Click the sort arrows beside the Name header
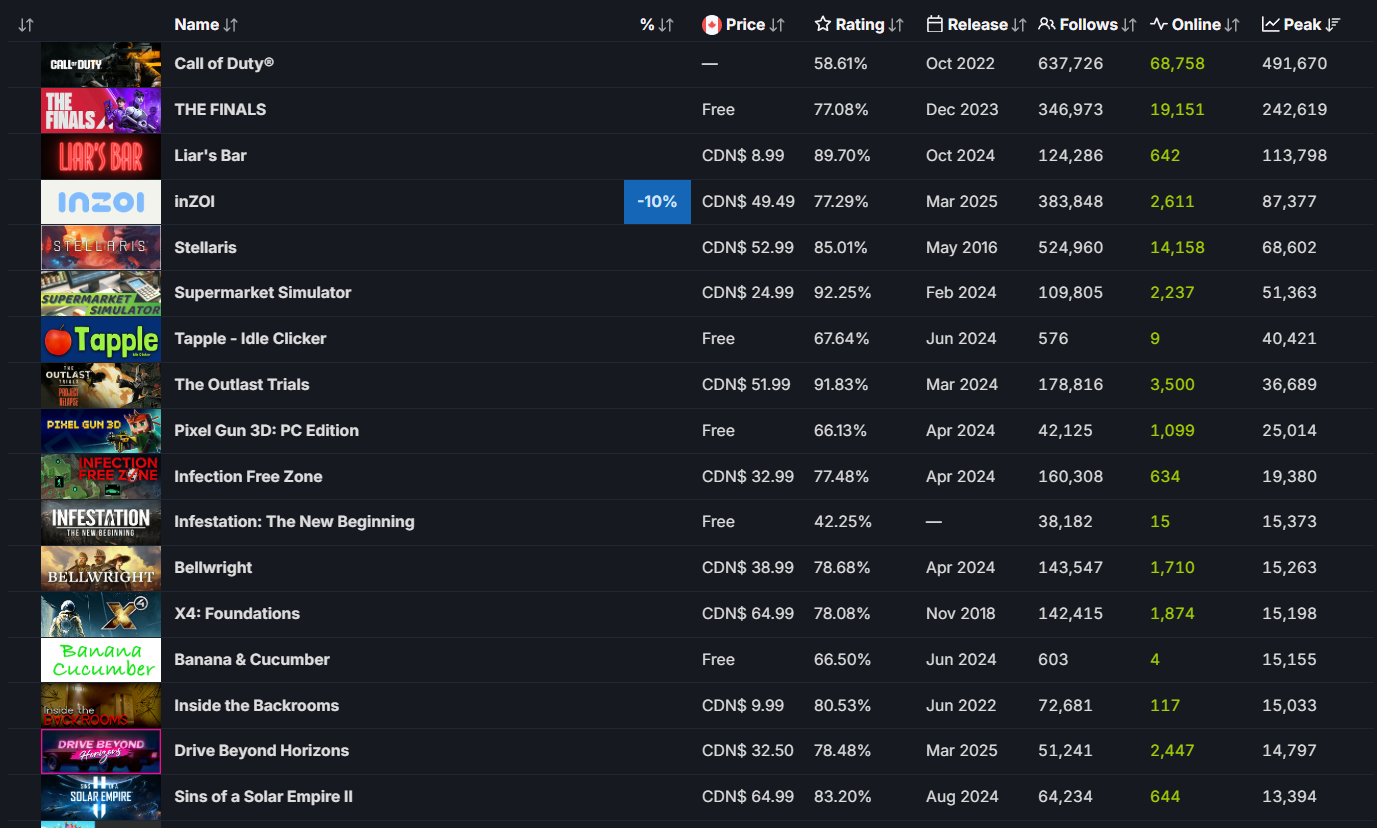The image size is (1377, 828). pos(231,25)
